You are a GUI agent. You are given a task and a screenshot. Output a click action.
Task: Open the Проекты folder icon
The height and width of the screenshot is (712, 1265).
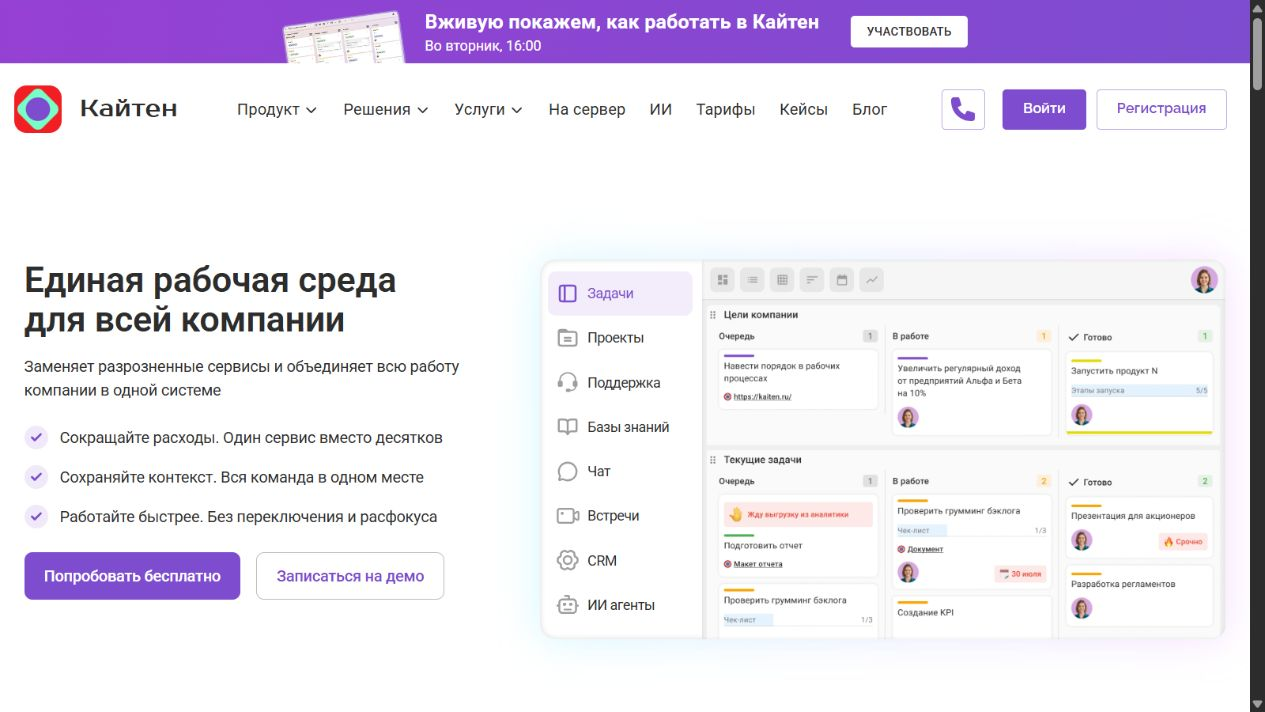coord(567,338)
